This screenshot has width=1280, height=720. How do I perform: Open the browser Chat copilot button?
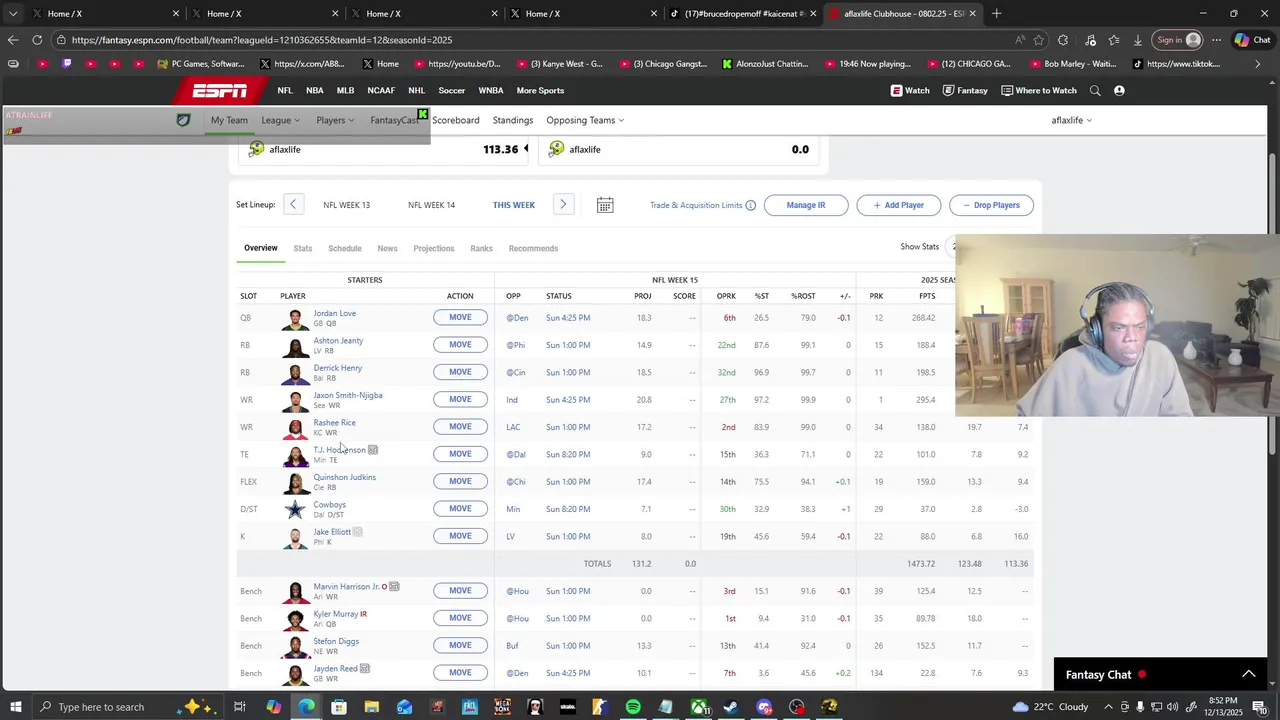[1253, 40]
